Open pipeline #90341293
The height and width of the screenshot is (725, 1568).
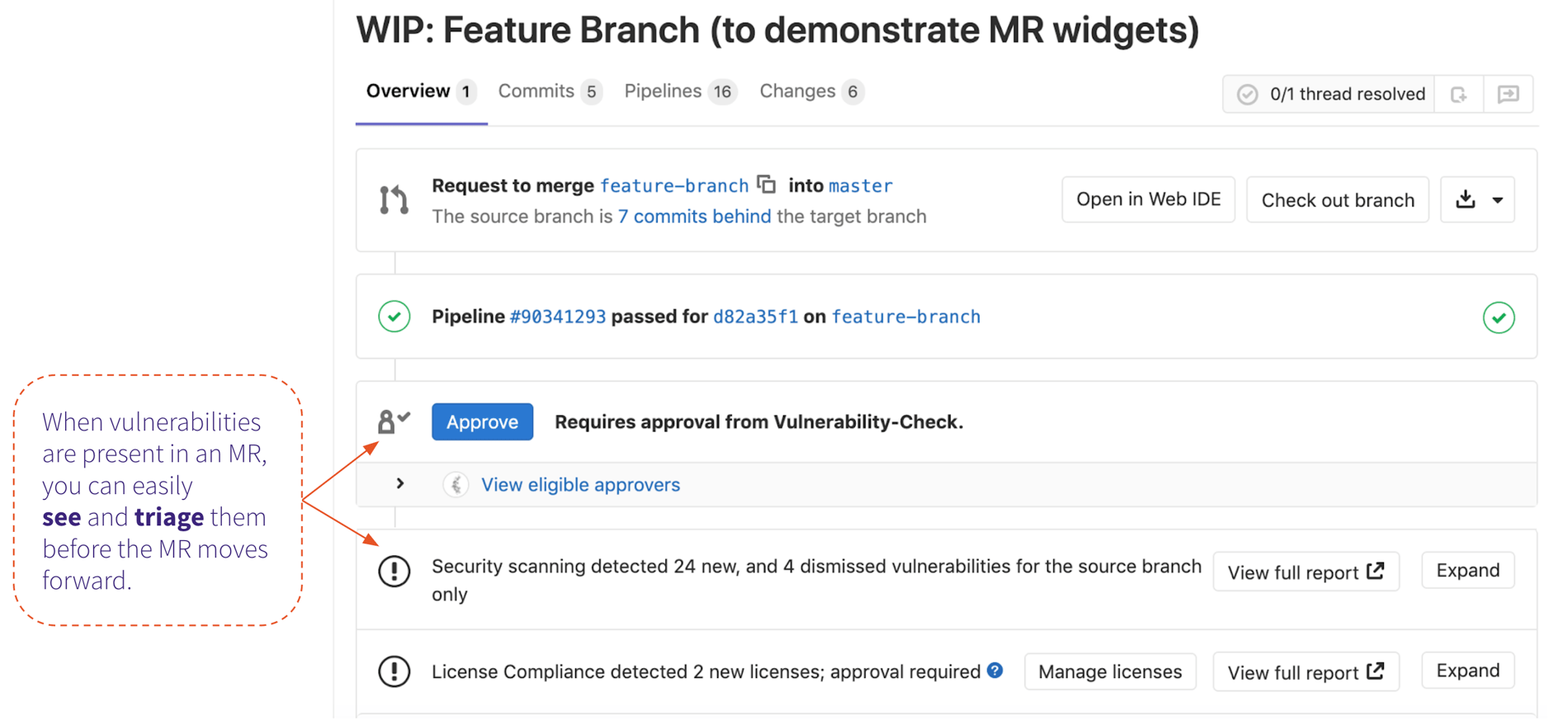(558, 316)
